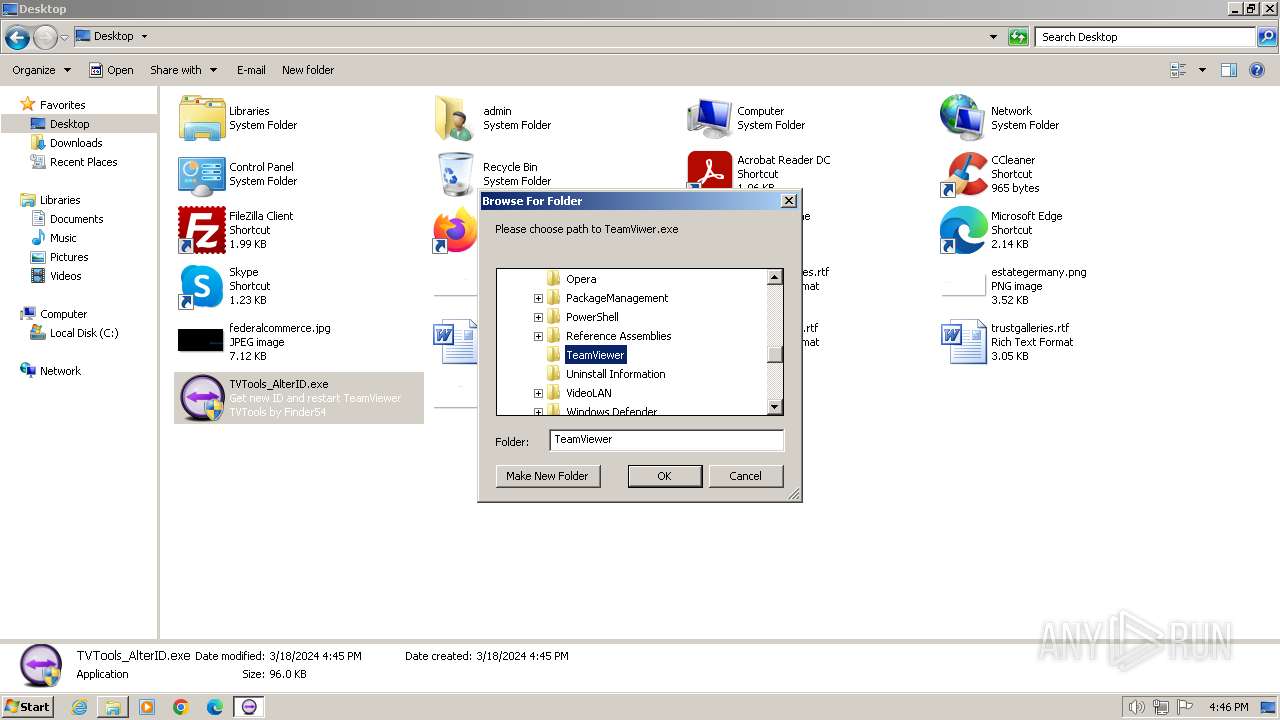Open the recent pages dropdown arrow
The image size is (1280, 720).
click(x=64, y=37)
